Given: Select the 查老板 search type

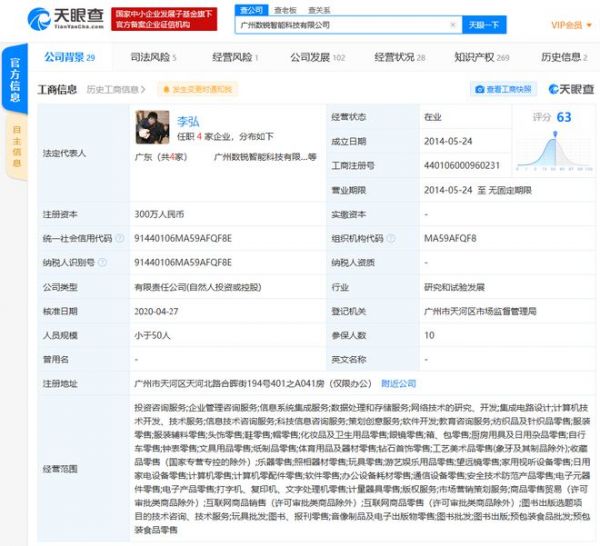Looking at the screenshot, I should 284,9.
